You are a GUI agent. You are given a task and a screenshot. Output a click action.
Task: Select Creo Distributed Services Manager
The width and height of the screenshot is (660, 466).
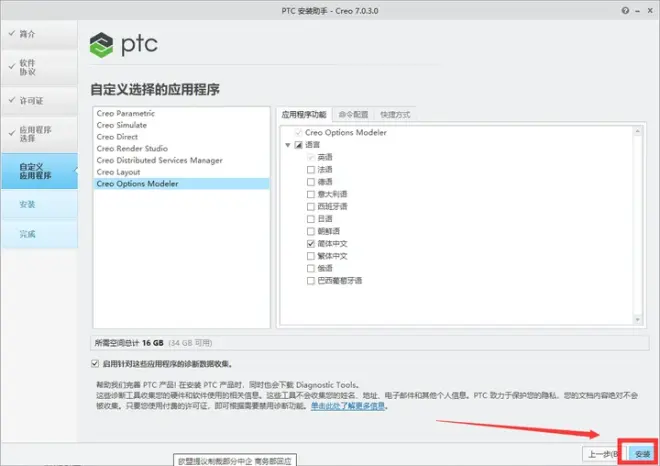181,160
